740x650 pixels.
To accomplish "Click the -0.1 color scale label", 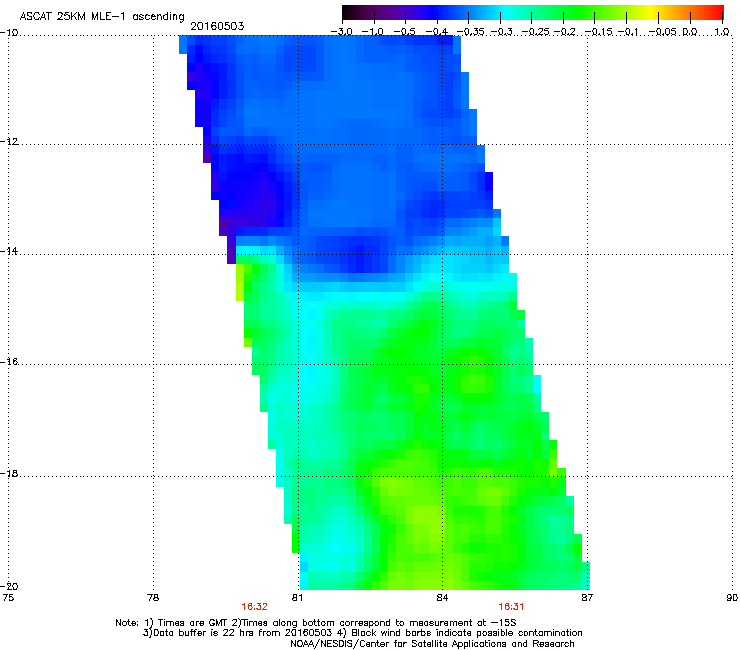I will click(628, 32).
